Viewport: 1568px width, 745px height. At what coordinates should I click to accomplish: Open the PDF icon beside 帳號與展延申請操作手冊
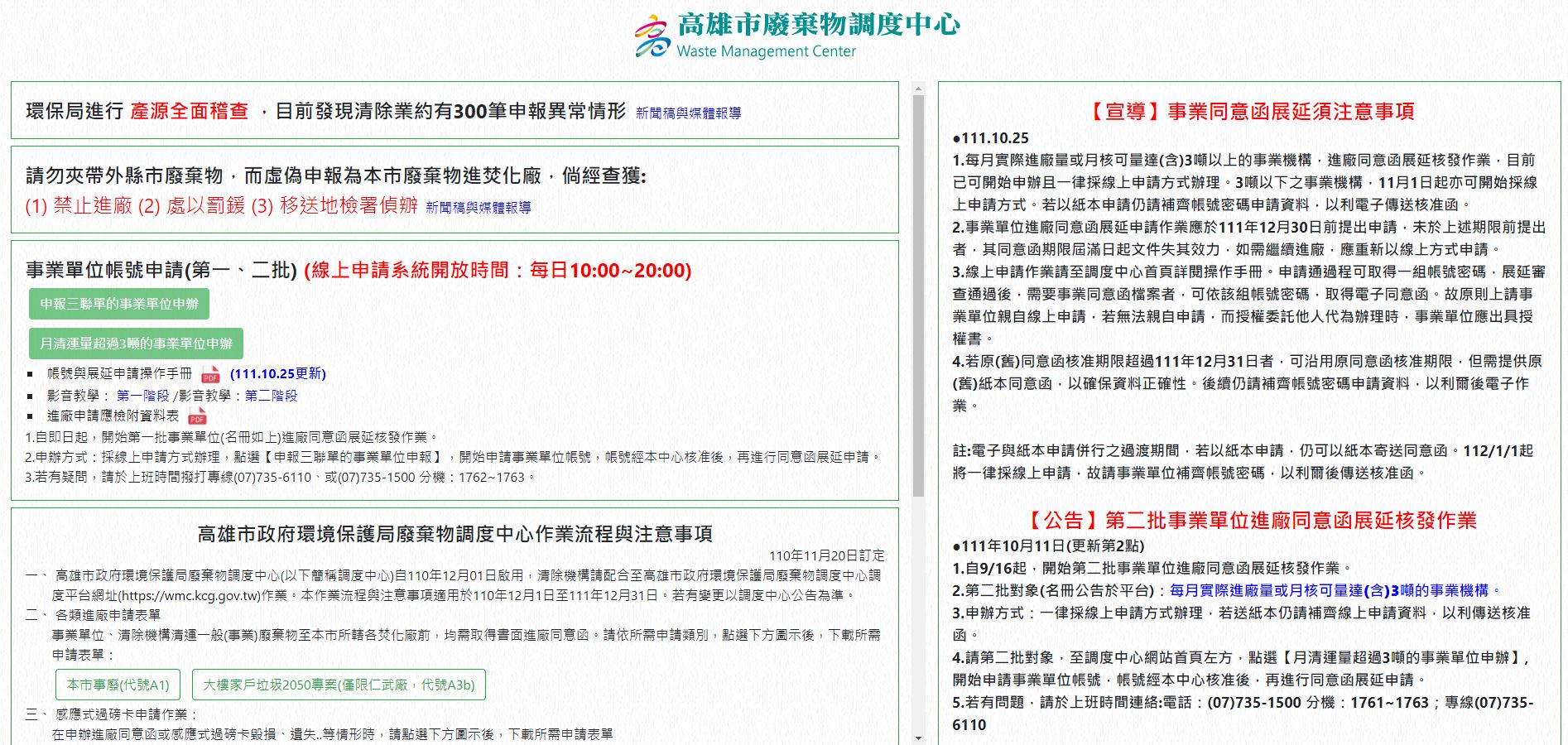tap(210, 374)
